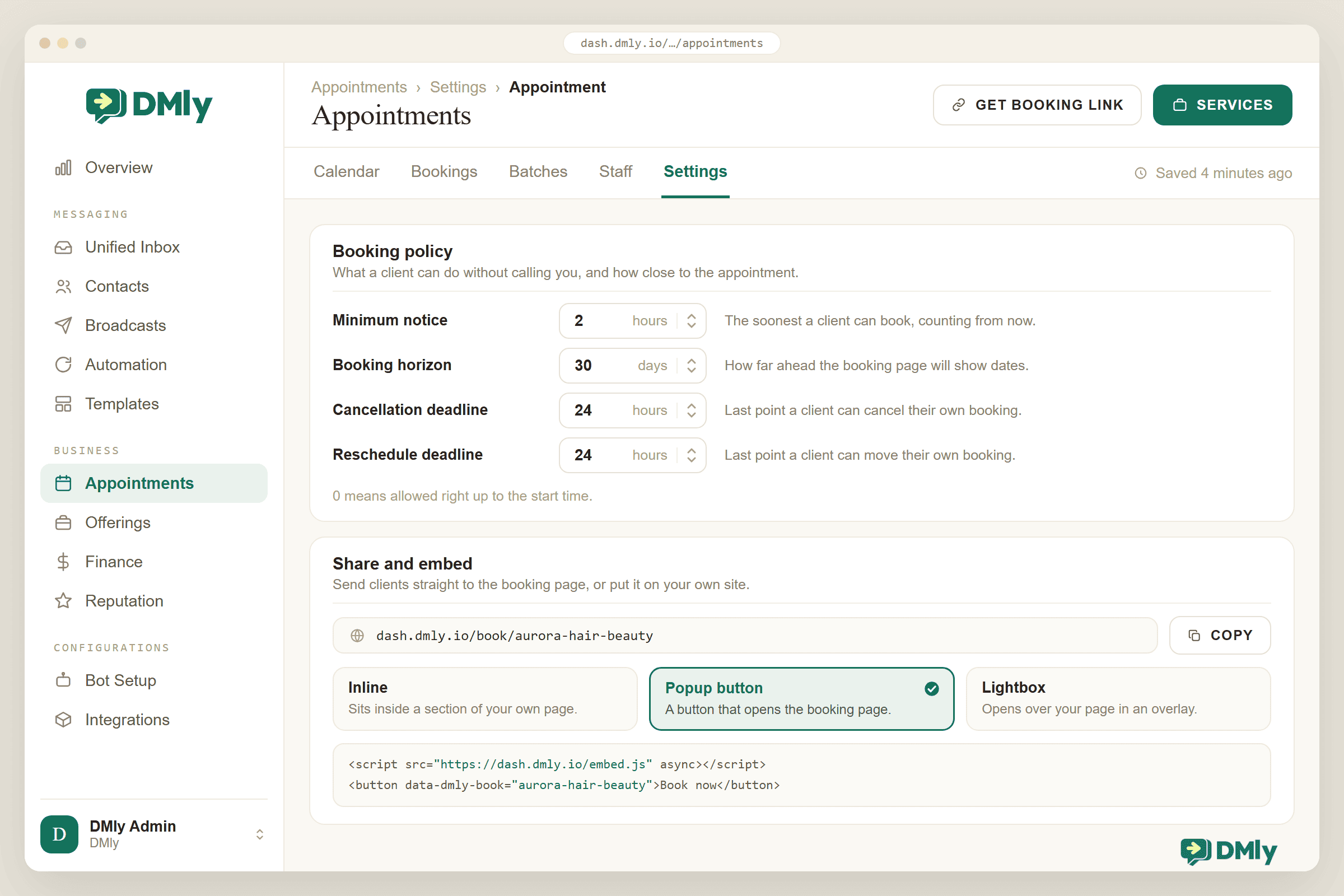Click the clock icon beside Saved status
This screenshot has height=896, width=1344.
pyautogui.click(x=1141, y=173)
